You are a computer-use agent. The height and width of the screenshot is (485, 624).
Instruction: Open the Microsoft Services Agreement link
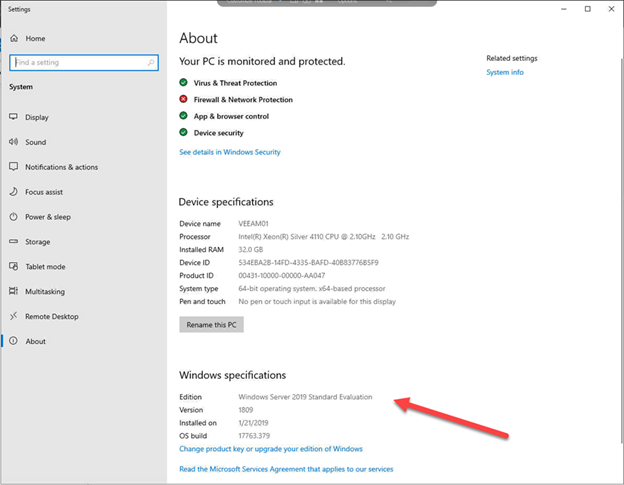286,469
